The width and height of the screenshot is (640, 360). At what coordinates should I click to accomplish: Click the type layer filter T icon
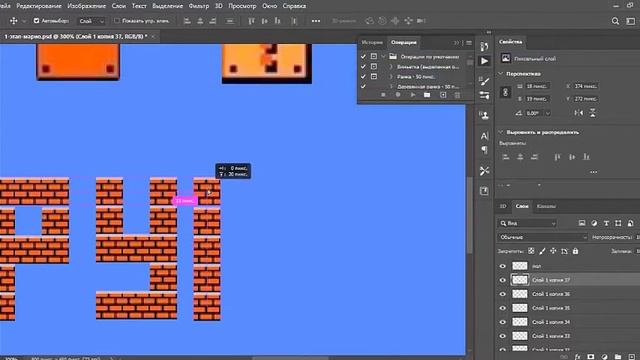[606, 223]
